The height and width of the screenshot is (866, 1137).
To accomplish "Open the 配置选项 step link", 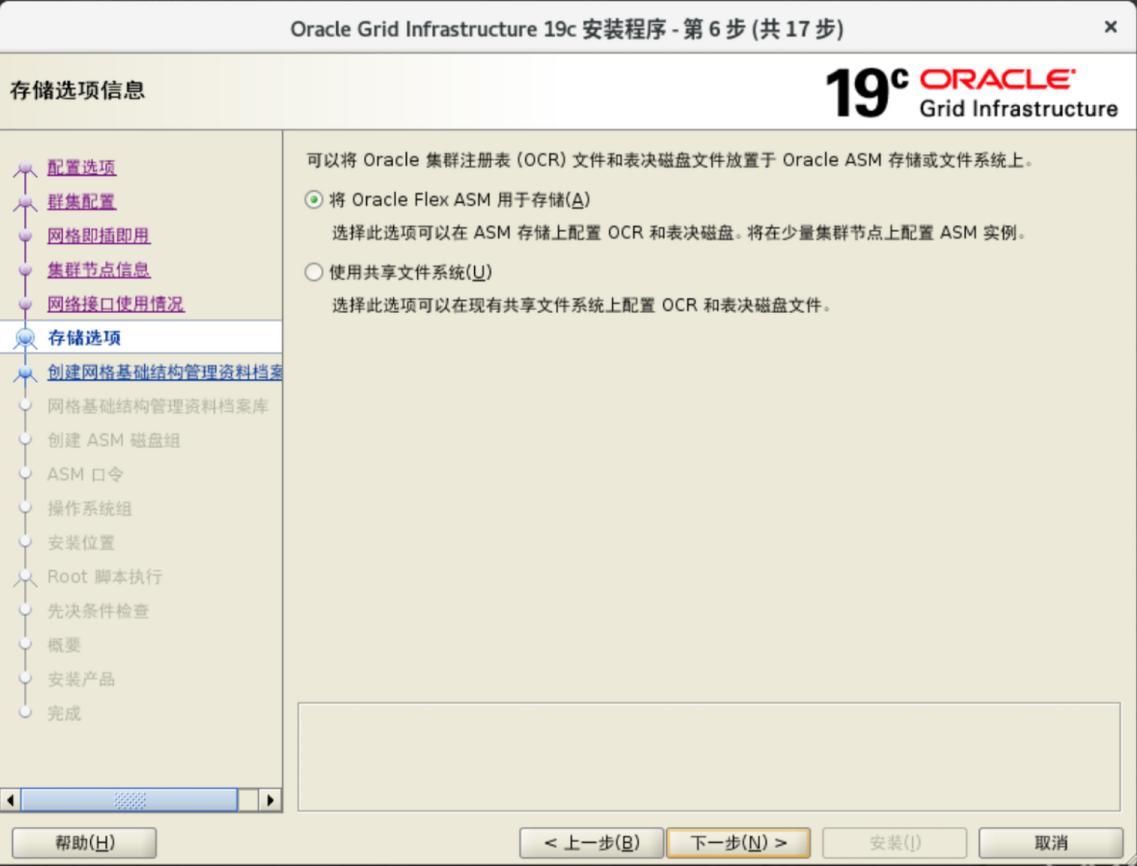I will pos(81,167).
